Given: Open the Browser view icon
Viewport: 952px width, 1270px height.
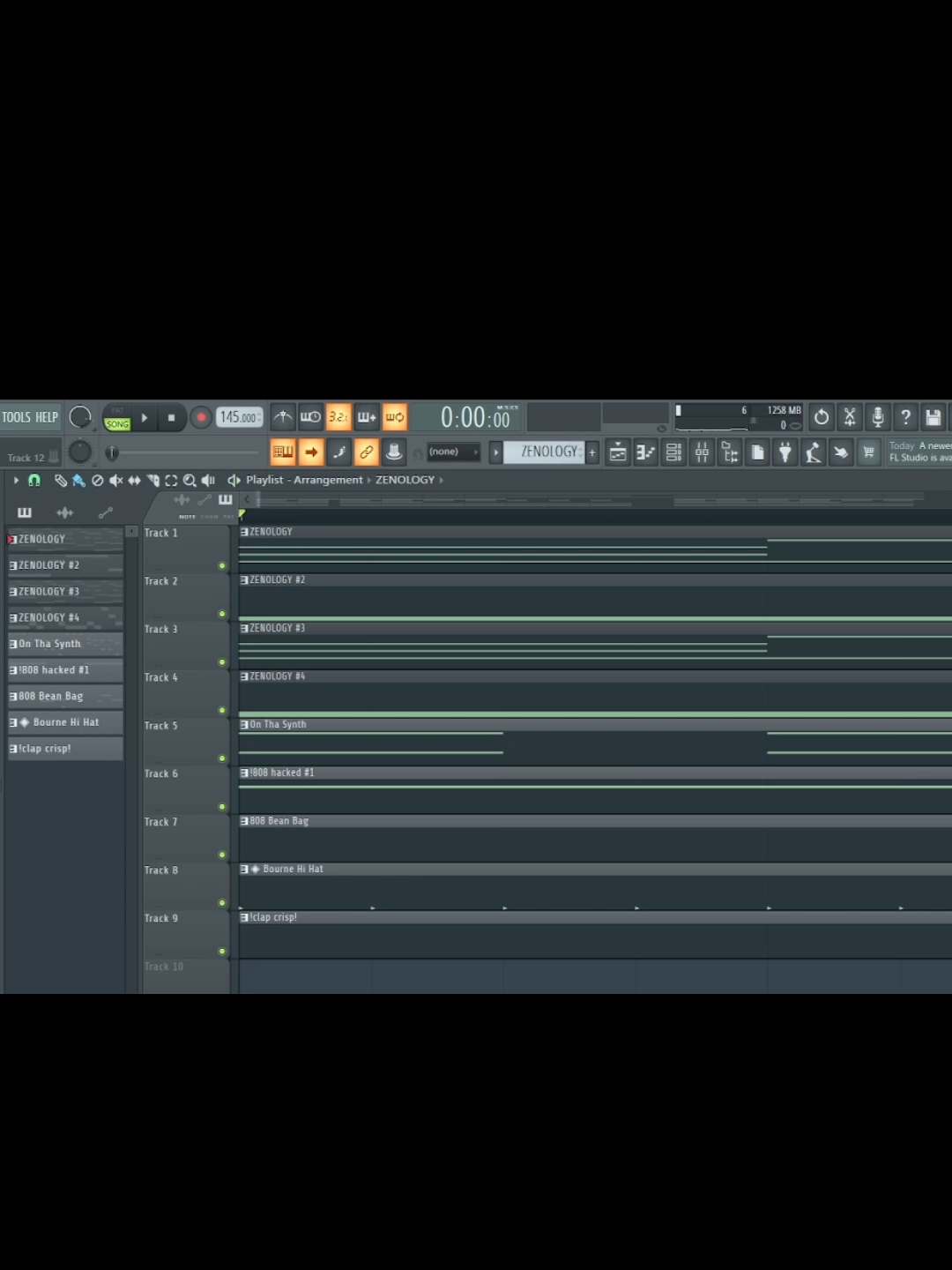Looking at the screenshot, I should click(730, 452).
